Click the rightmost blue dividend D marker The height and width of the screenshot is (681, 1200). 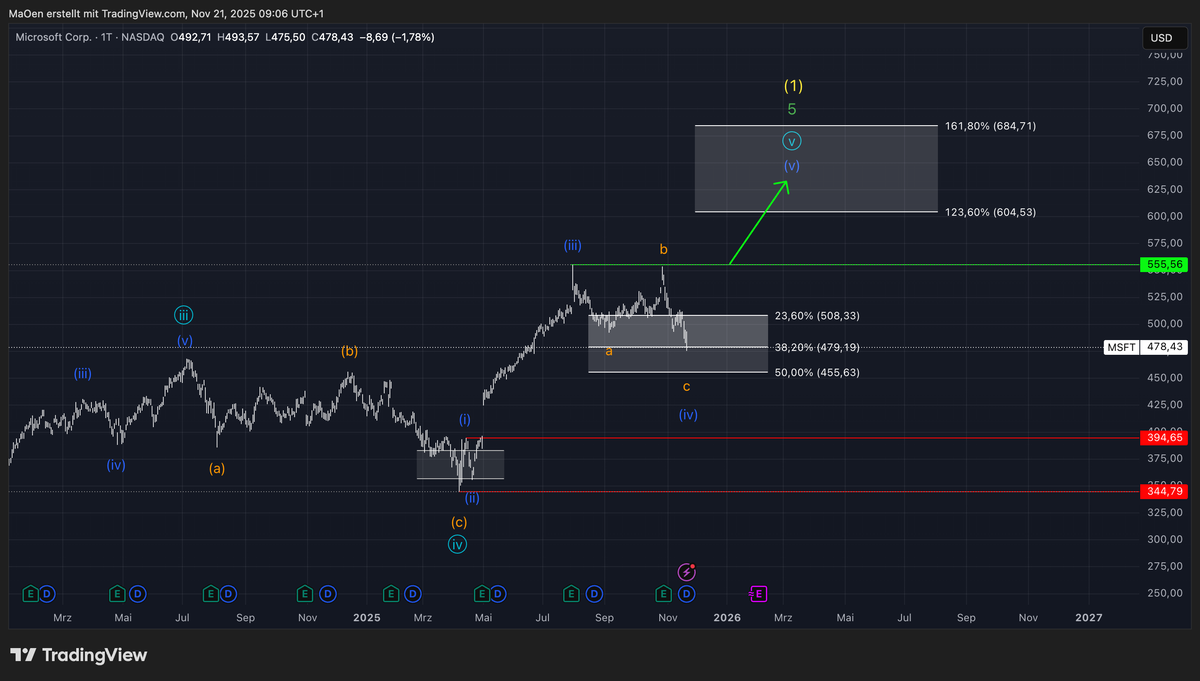(x=687, y=593)
